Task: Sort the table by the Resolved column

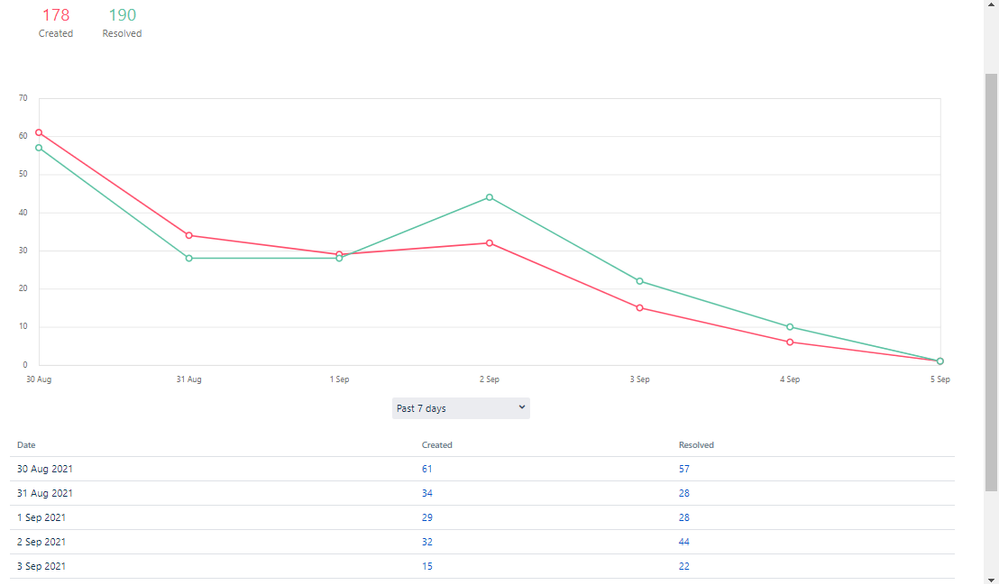Action: coord(695,445)
